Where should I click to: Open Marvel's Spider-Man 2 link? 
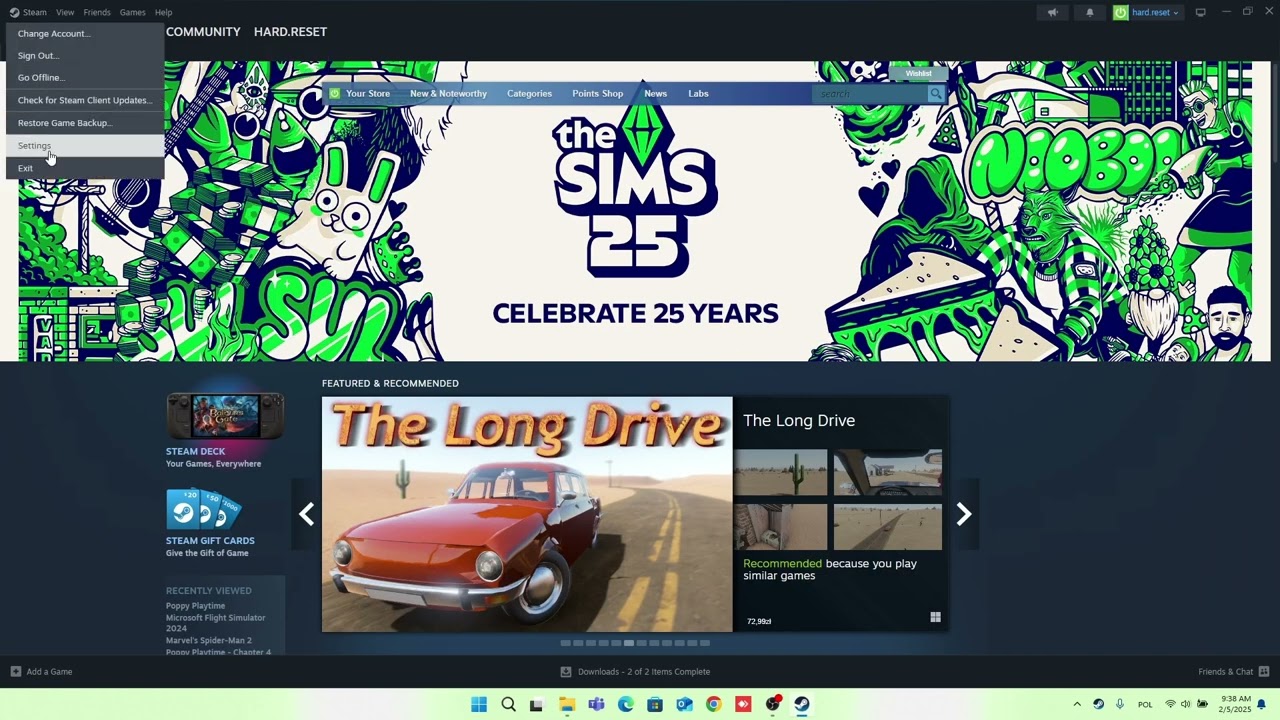tap(209, 640)
